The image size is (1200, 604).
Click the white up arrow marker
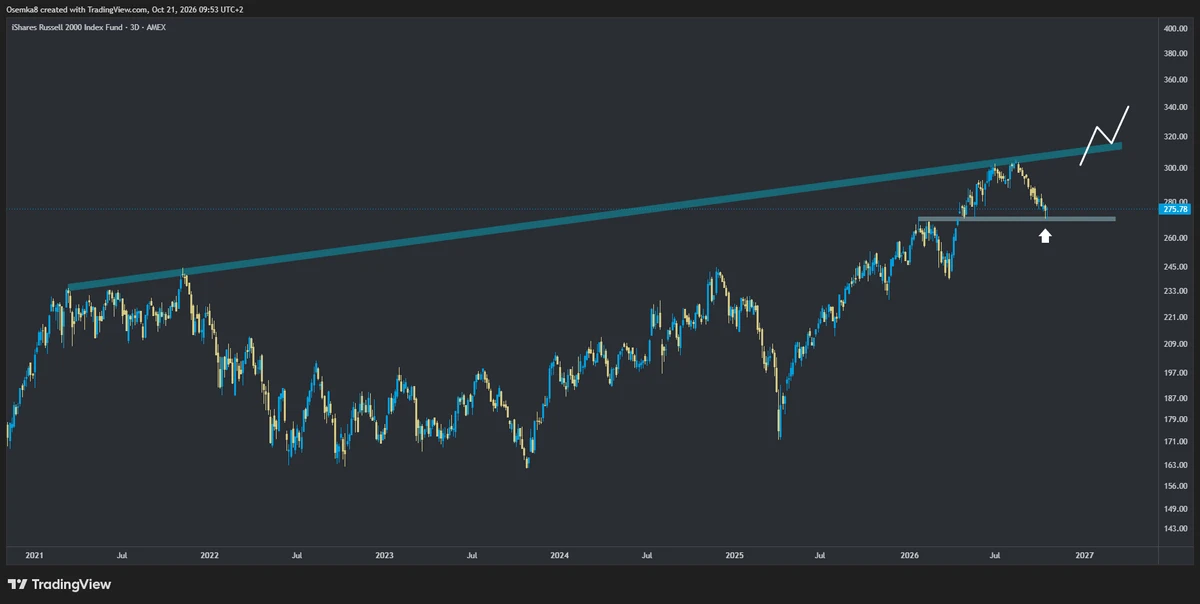[1045, 236]
